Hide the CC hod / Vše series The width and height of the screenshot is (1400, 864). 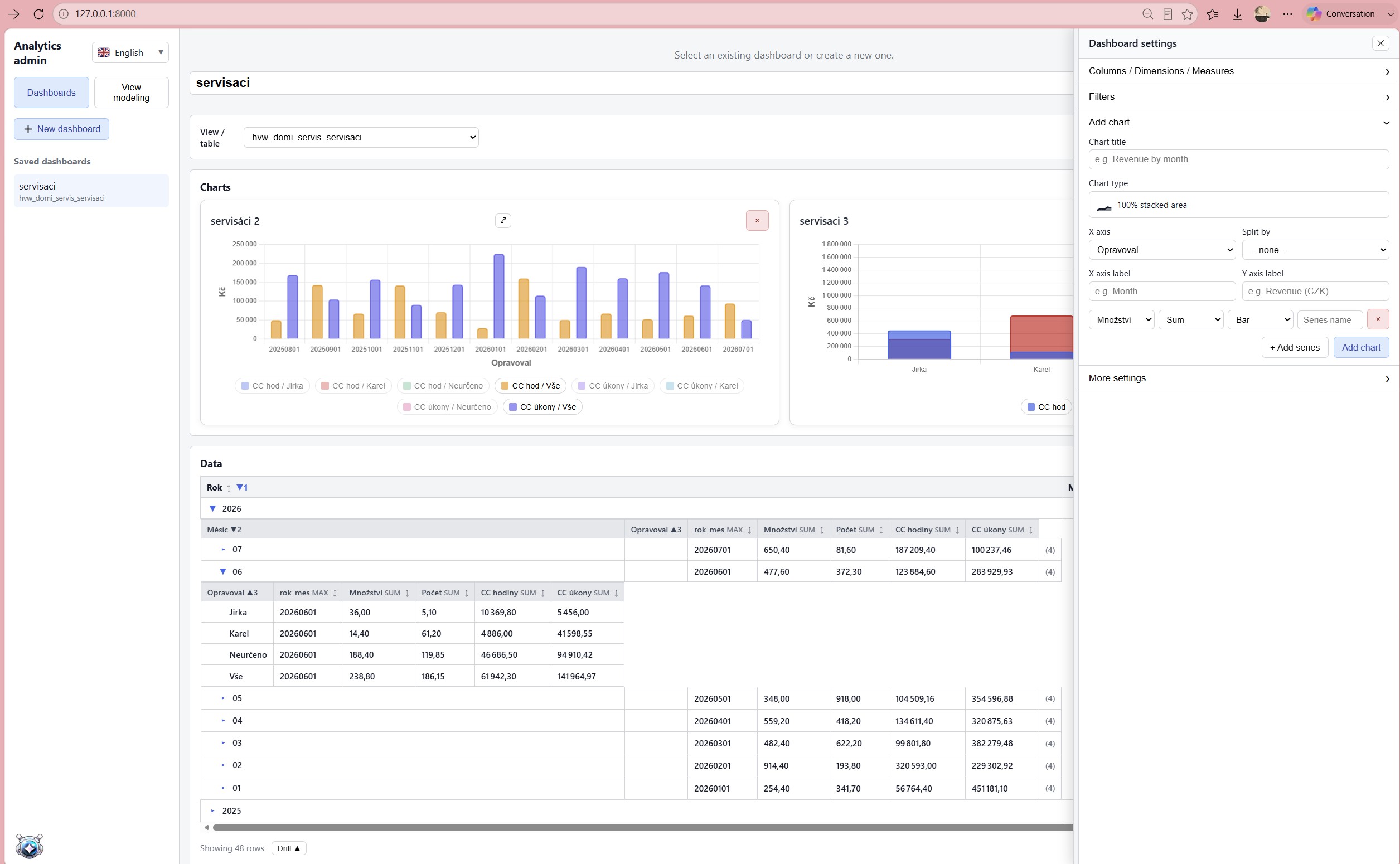530,386
